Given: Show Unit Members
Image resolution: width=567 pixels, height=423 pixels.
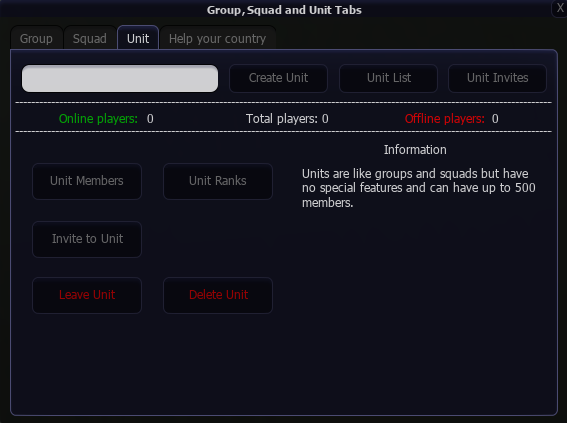Looking at the screenshot, I should (x=87, y=181).
